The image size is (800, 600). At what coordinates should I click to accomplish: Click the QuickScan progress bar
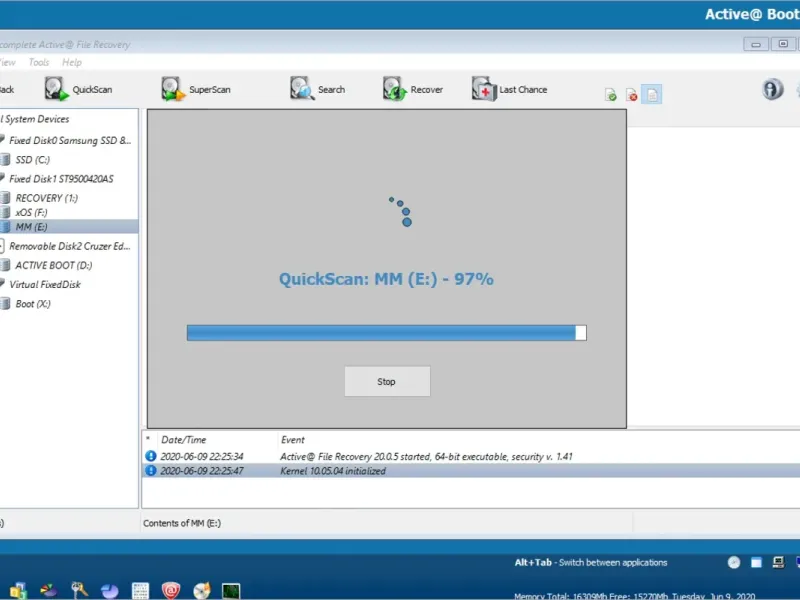(386, 333)
